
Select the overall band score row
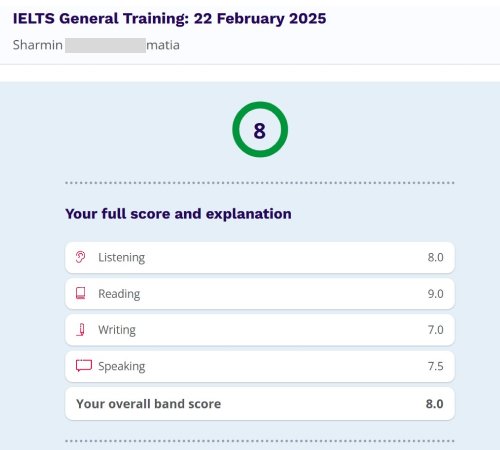pyautogui.click(x=260, y=404)
